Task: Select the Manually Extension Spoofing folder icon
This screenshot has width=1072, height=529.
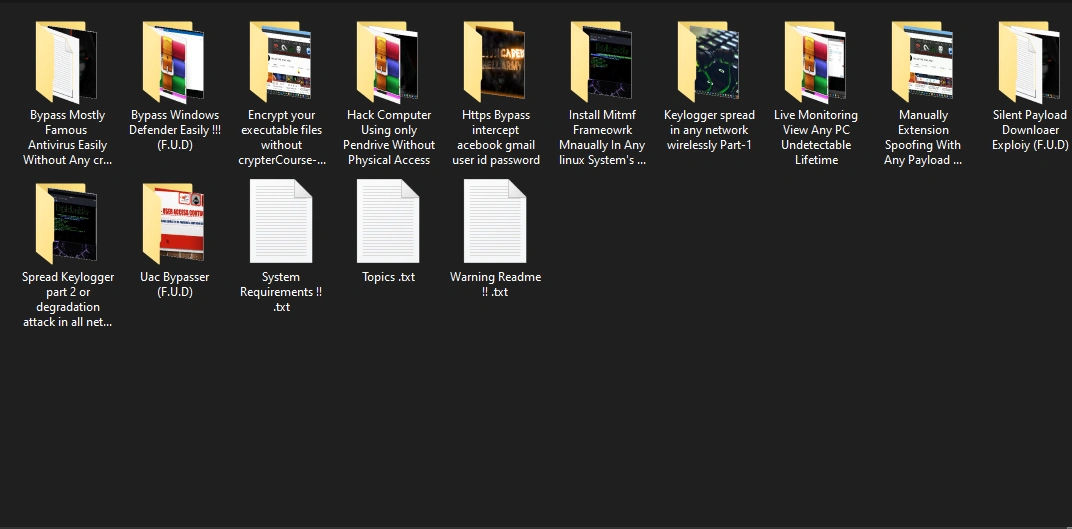Action: [923, 62]
